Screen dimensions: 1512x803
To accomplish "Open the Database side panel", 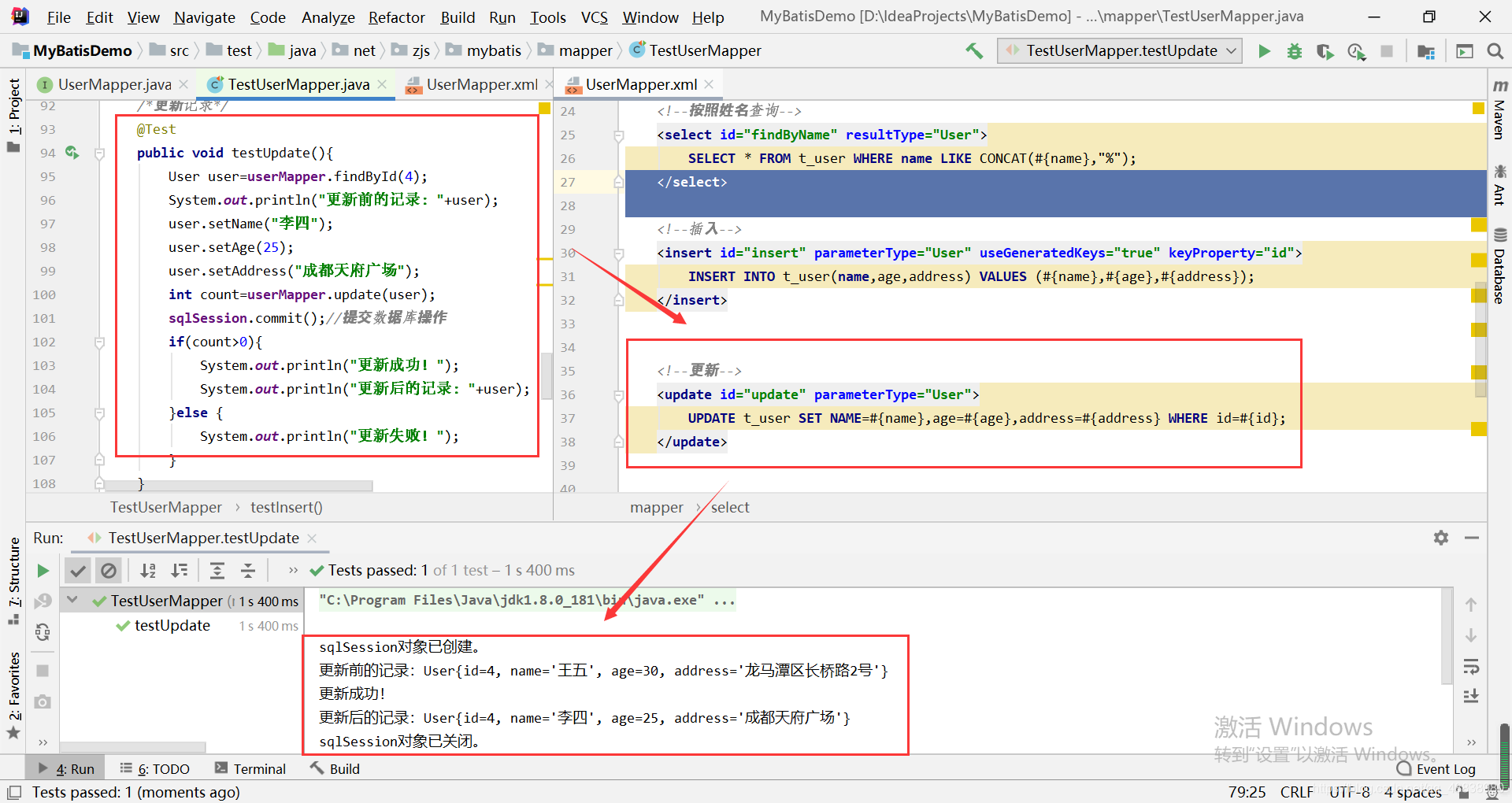I will 1499,266.
